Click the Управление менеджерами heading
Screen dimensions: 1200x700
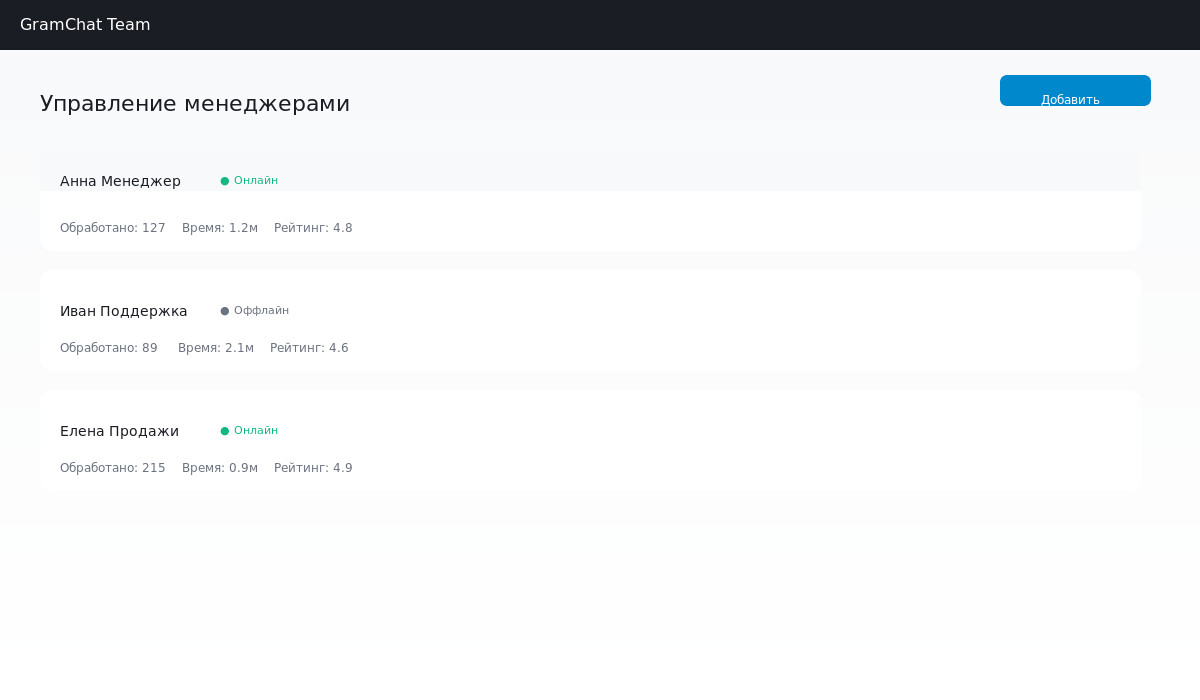195,104
